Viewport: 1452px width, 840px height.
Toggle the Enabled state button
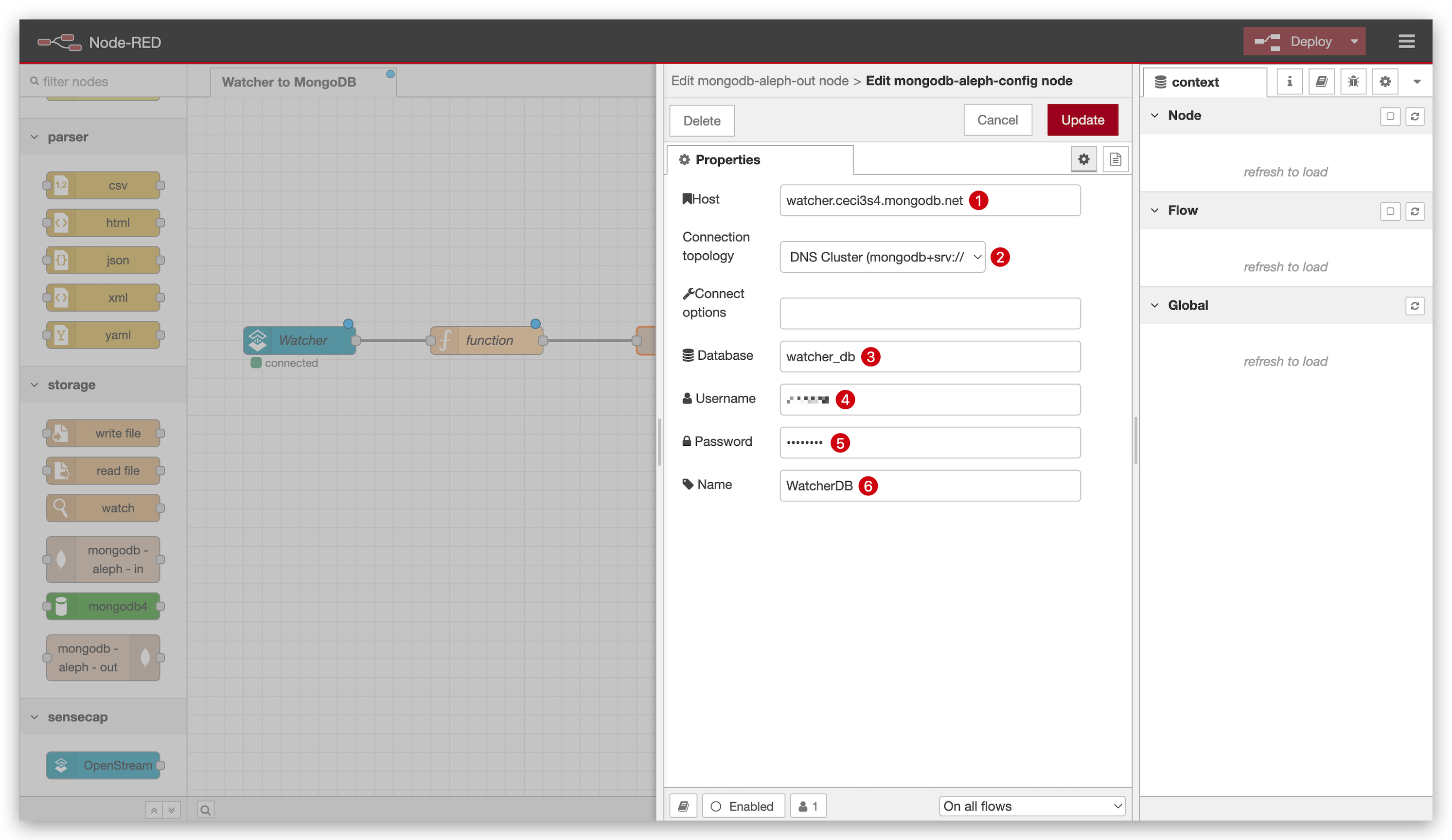coord(744,806)
